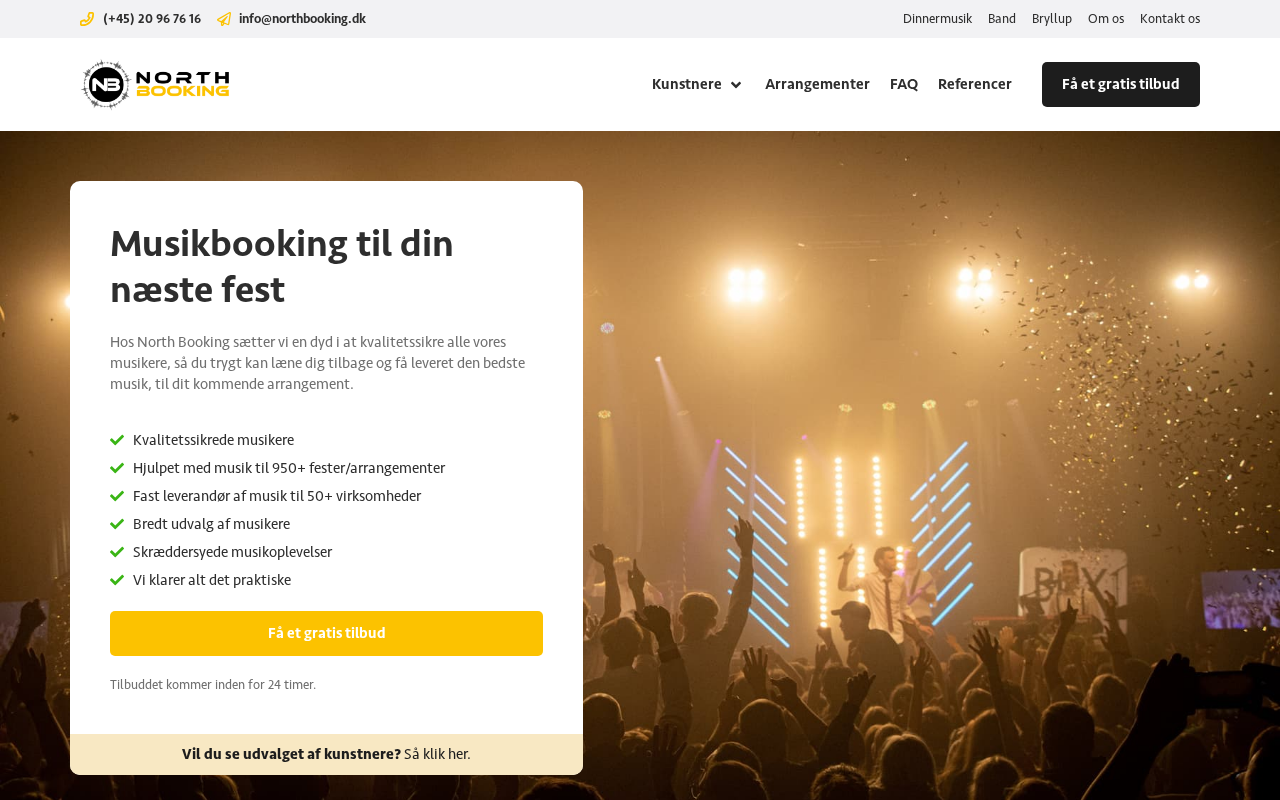Open the Kunstnere menu
Image resolution: width=1280 pixels, height=800 pixels.
coord(687,85)
